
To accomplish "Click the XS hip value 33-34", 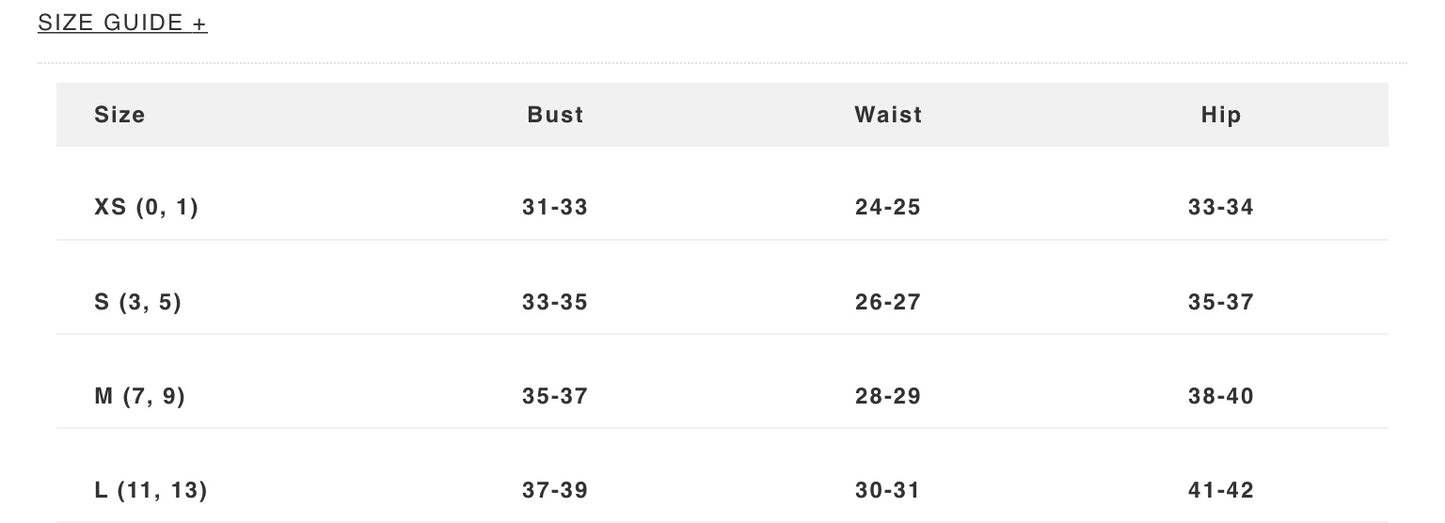I will coord(1221,208).
